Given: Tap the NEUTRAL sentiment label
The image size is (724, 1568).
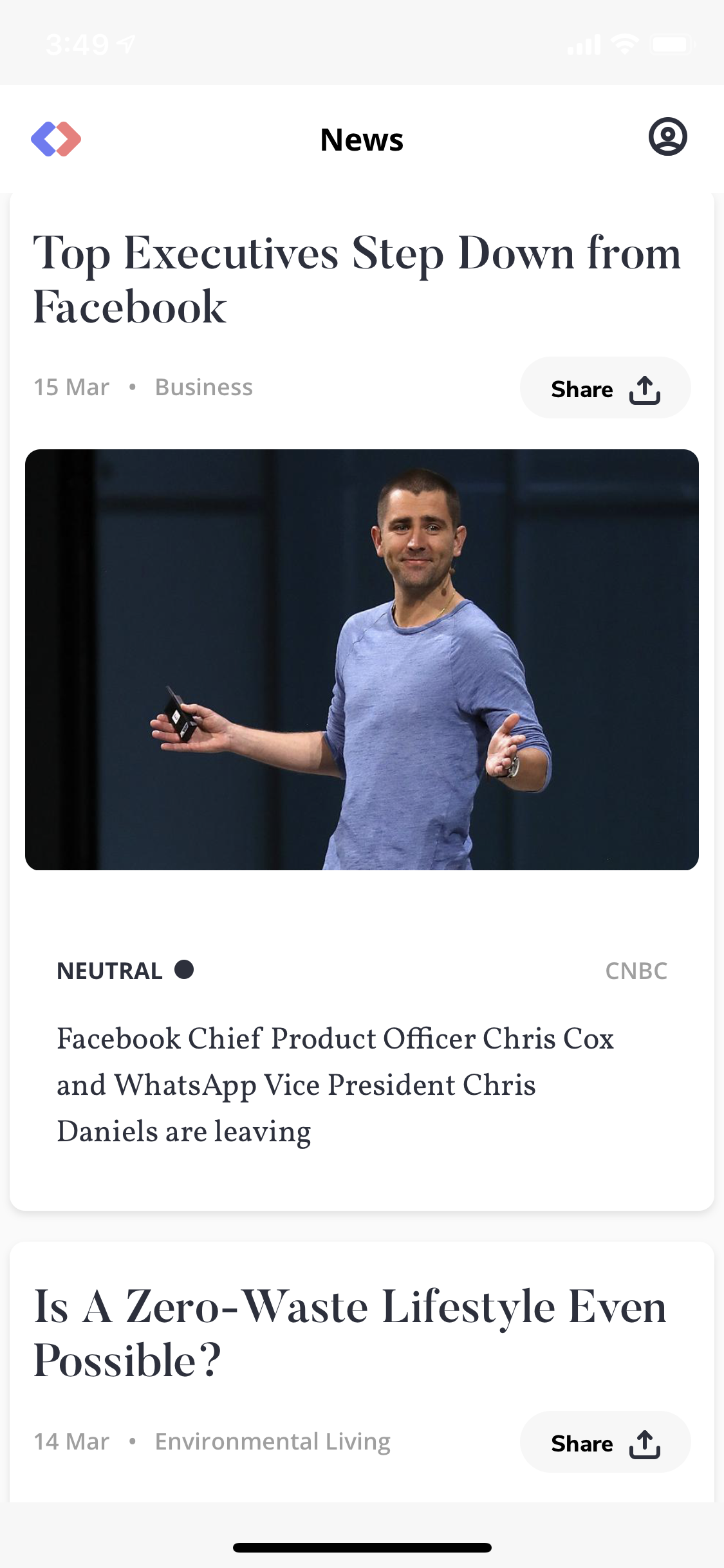Looking at the screenshot, I should [x=109, y=971].
